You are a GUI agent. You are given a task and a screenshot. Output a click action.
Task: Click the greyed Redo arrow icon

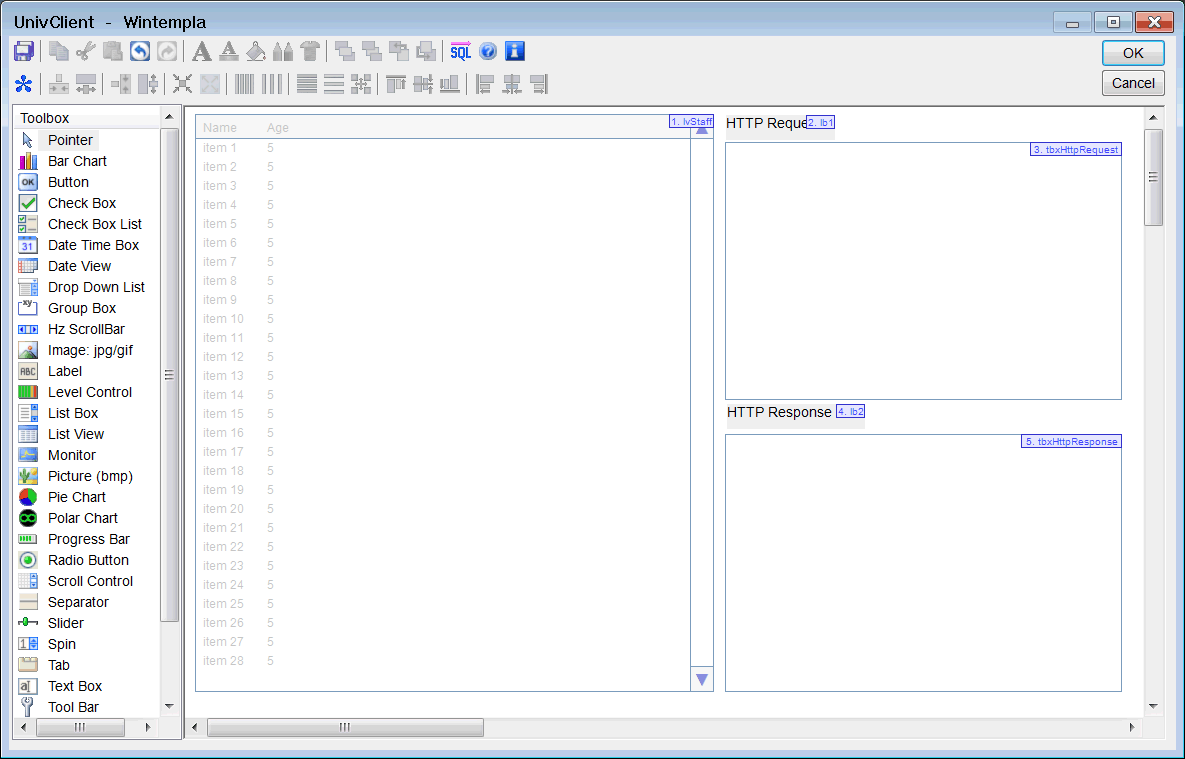pyautogui.click(x=167, y=51)
